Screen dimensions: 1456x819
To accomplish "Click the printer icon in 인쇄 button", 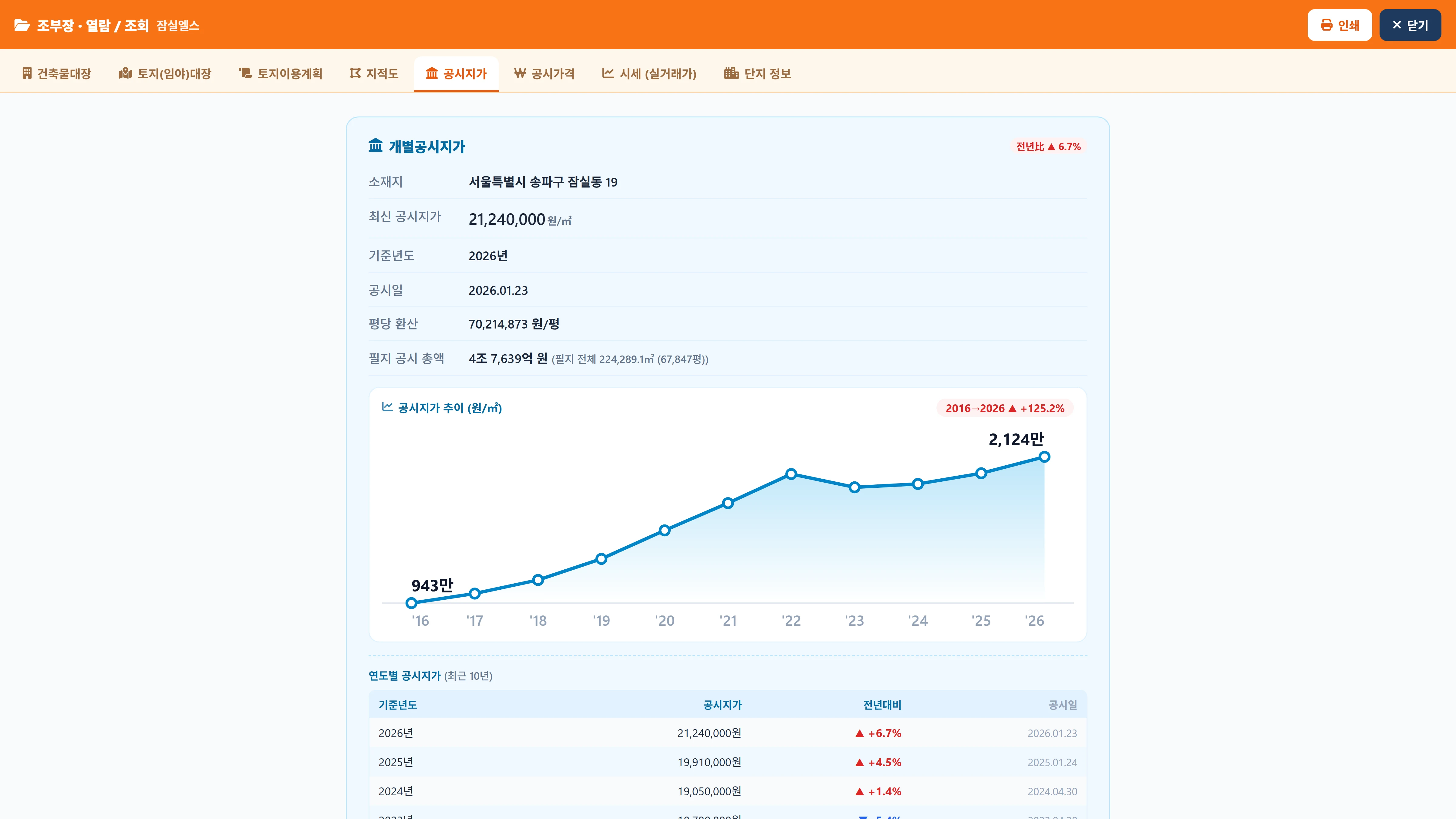I will 1326,25.
